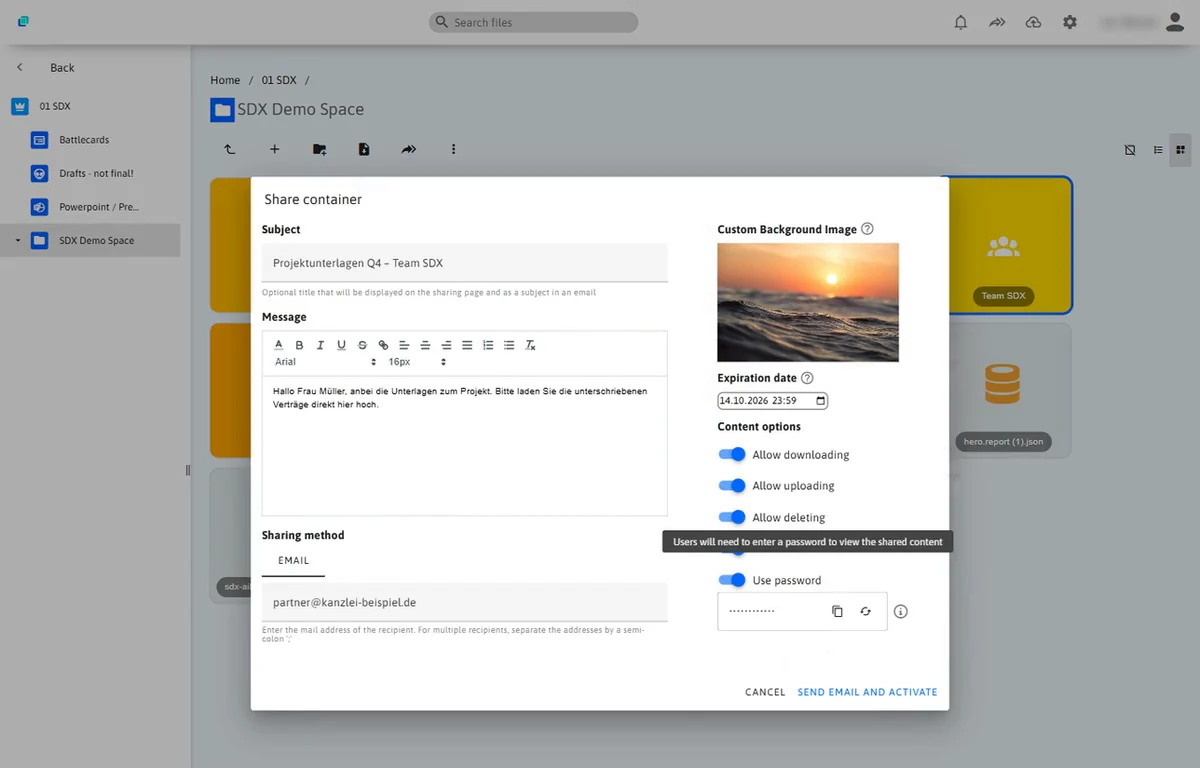Toggle the hide-preview icon near view switches
Screen dimensions: 1200x768
(x=1130, y=150)
